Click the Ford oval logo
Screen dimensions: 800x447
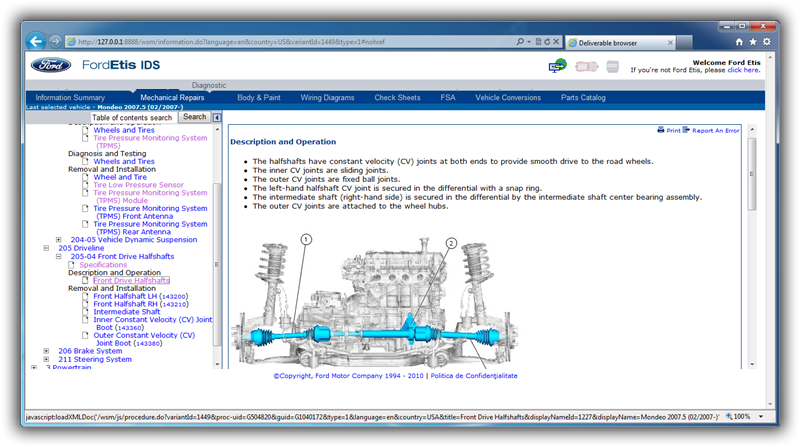(x=51, y=65)
